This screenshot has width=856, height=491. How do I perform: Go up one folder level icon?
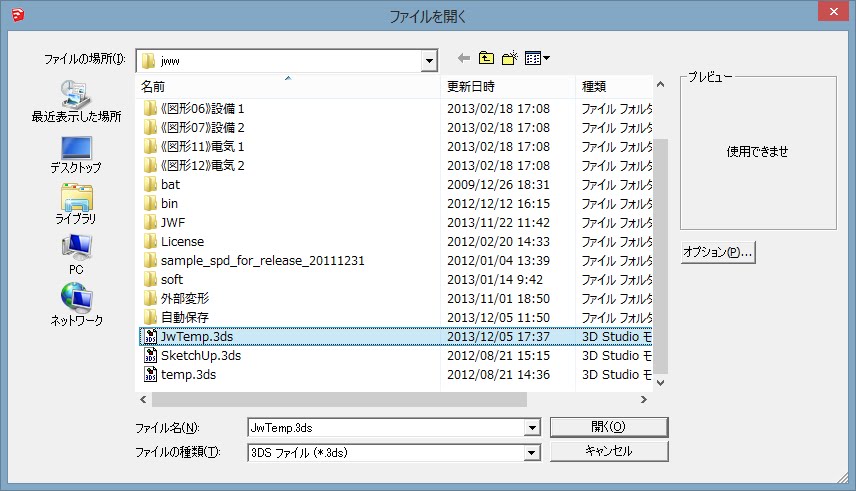tap(486, 58)
